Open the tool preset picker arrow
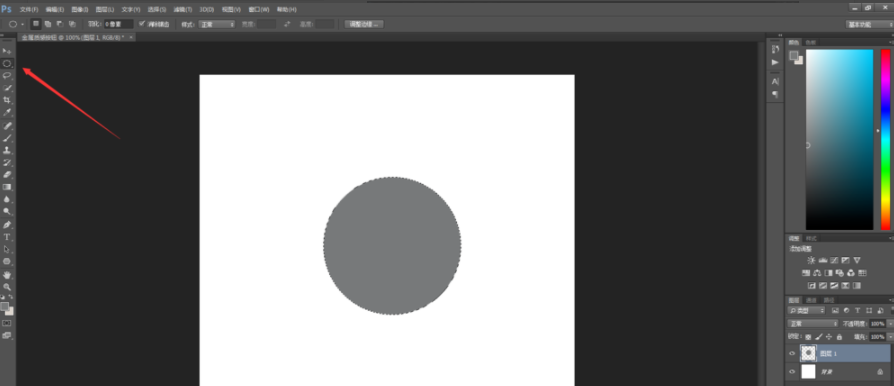This screenshot has height=386, width=894. pyautogui.click(x=22, y=25)
